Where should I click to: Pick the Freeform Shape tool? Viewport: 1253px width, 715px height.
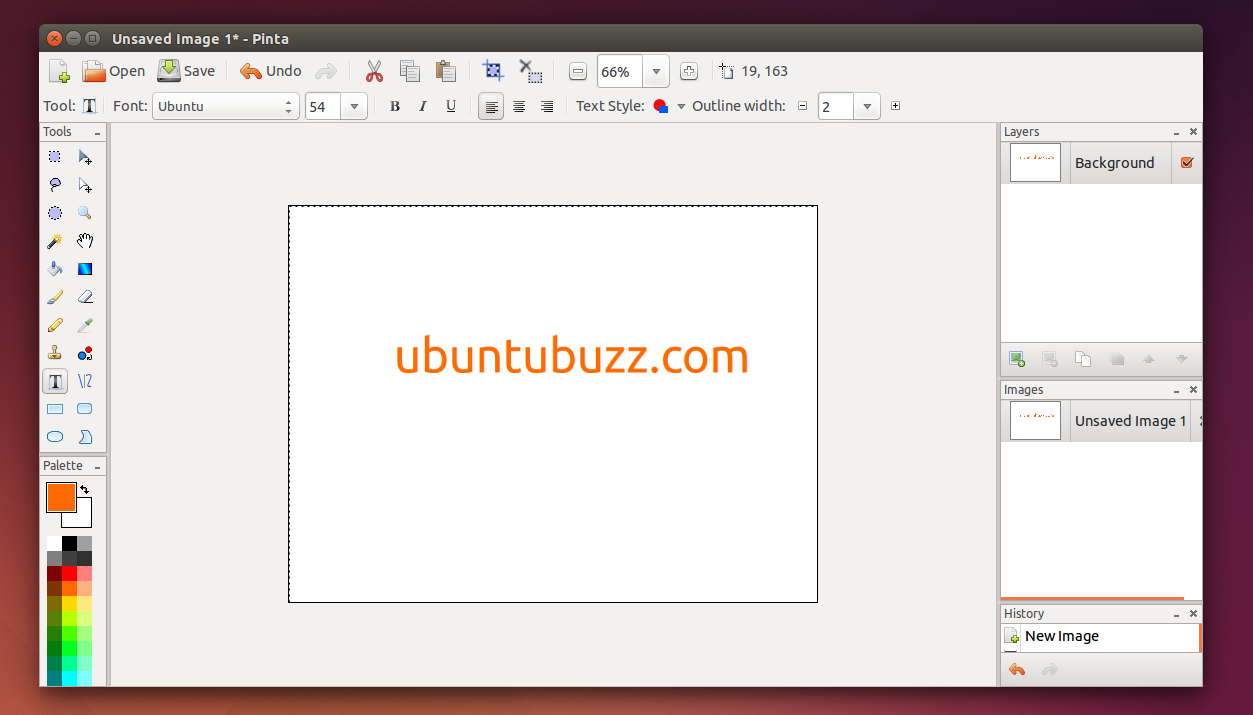pyautogui.click(x=85, y=437)
